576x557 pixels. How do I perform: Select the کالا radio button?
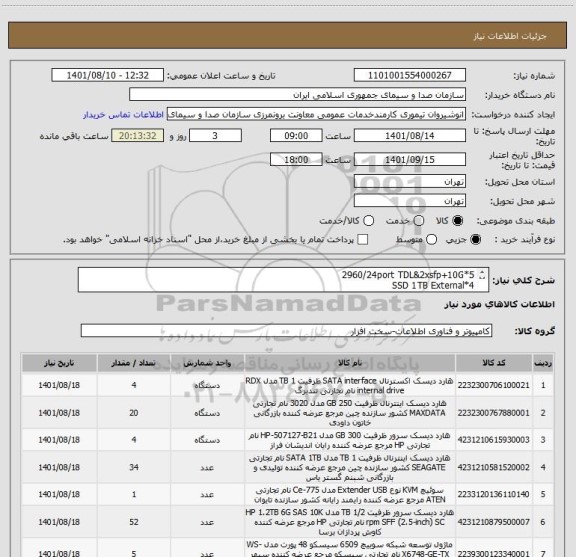[458, 220]
